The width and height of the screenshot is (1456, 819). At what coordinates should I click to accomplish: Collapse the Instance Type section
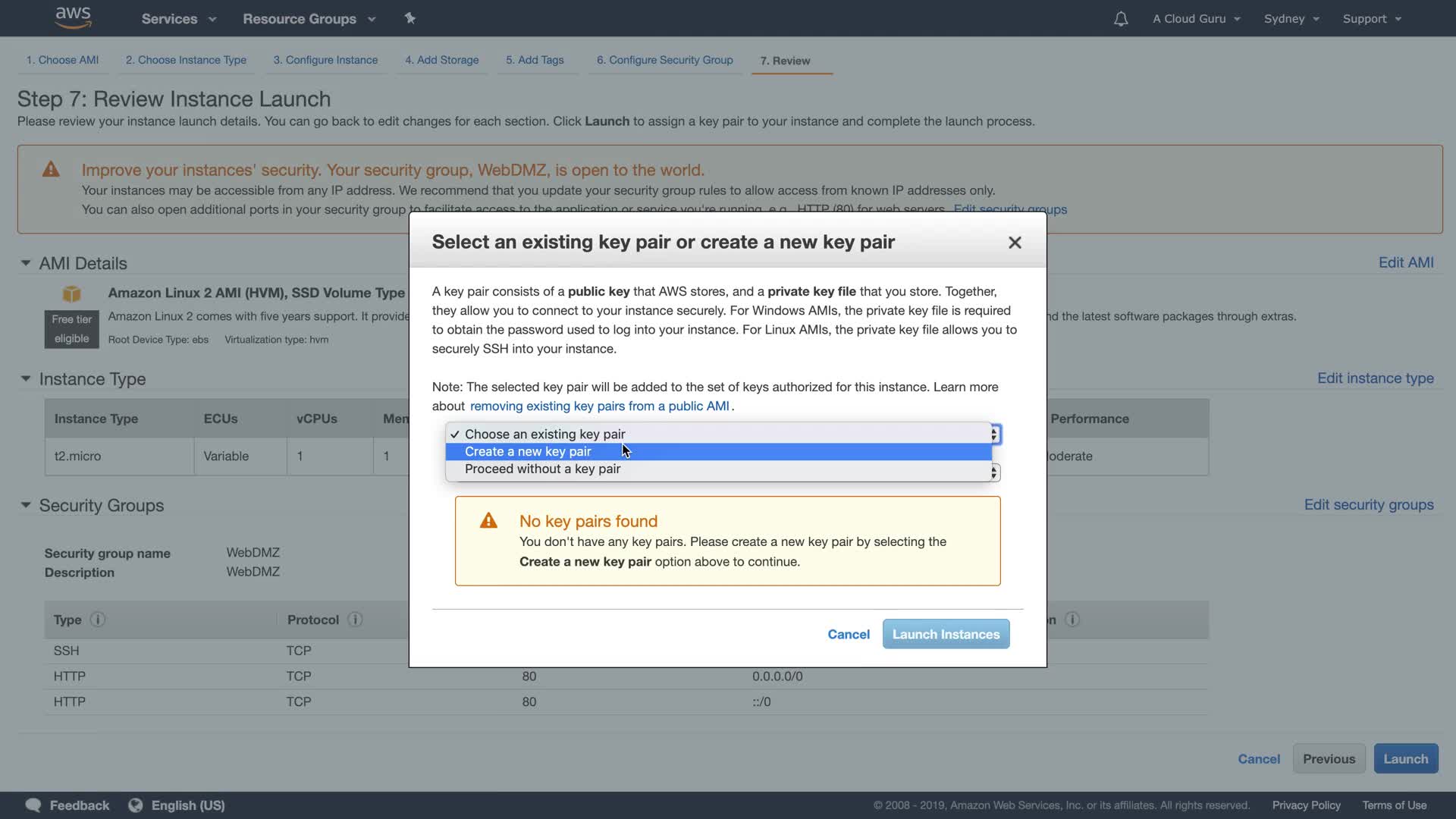coord(26,378)
